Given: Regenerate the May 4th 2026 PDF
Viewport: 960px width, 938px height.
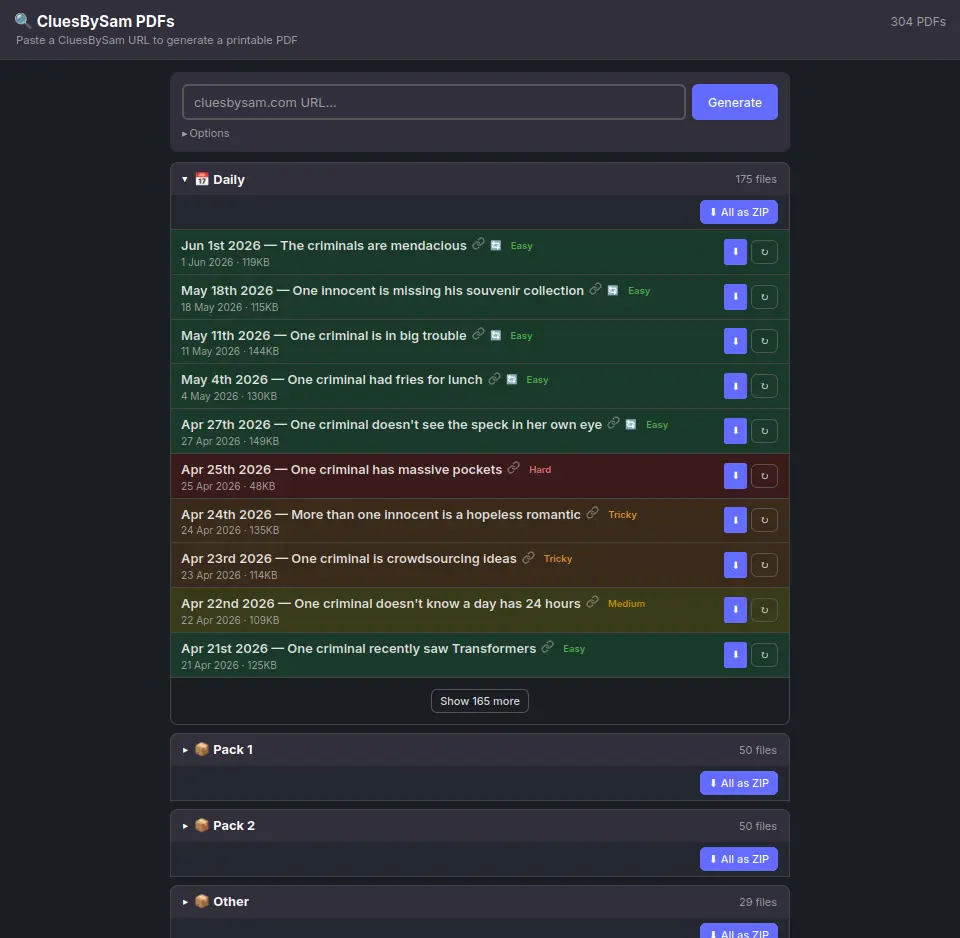Looking at the screenshot, I should pyautogui.click(x=764, y=386).
